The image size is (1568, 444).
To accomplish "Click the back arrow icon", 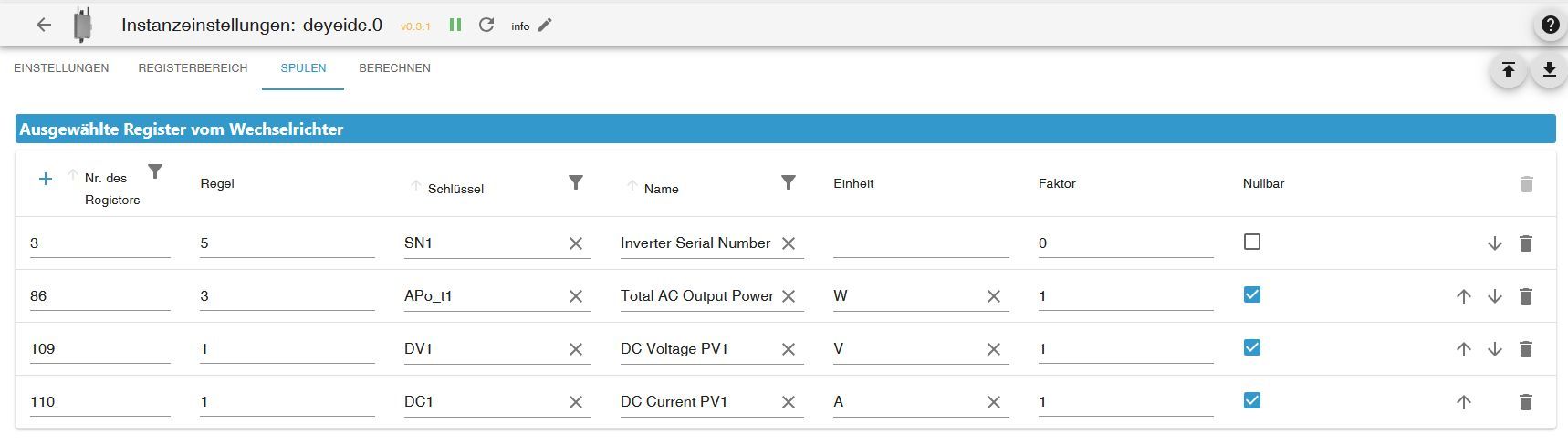I will [44, 26].
